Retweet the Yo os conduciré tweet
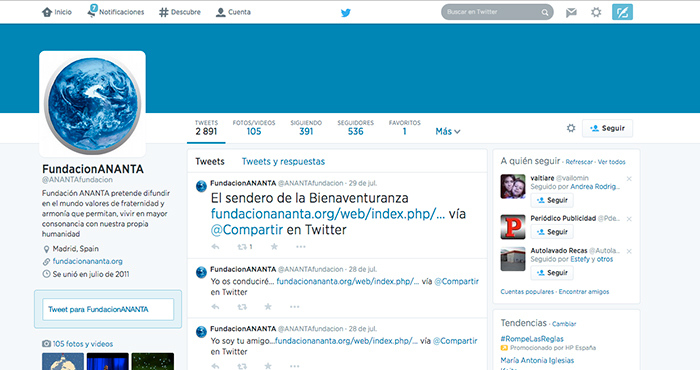This screenshot has height=370, width=700. click(242, 307)
